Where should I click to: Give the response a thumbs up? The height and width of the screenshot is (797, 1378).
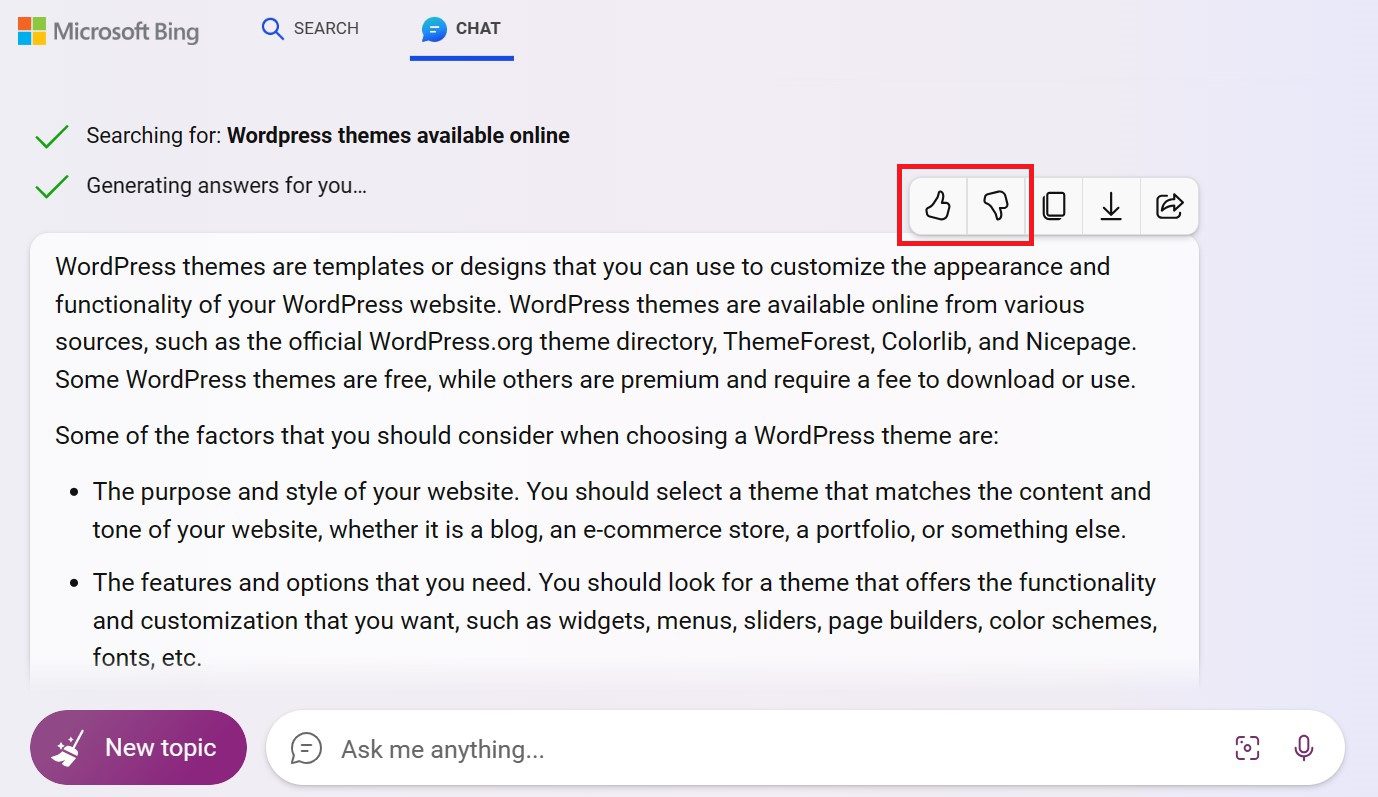(x=936, y=205)
